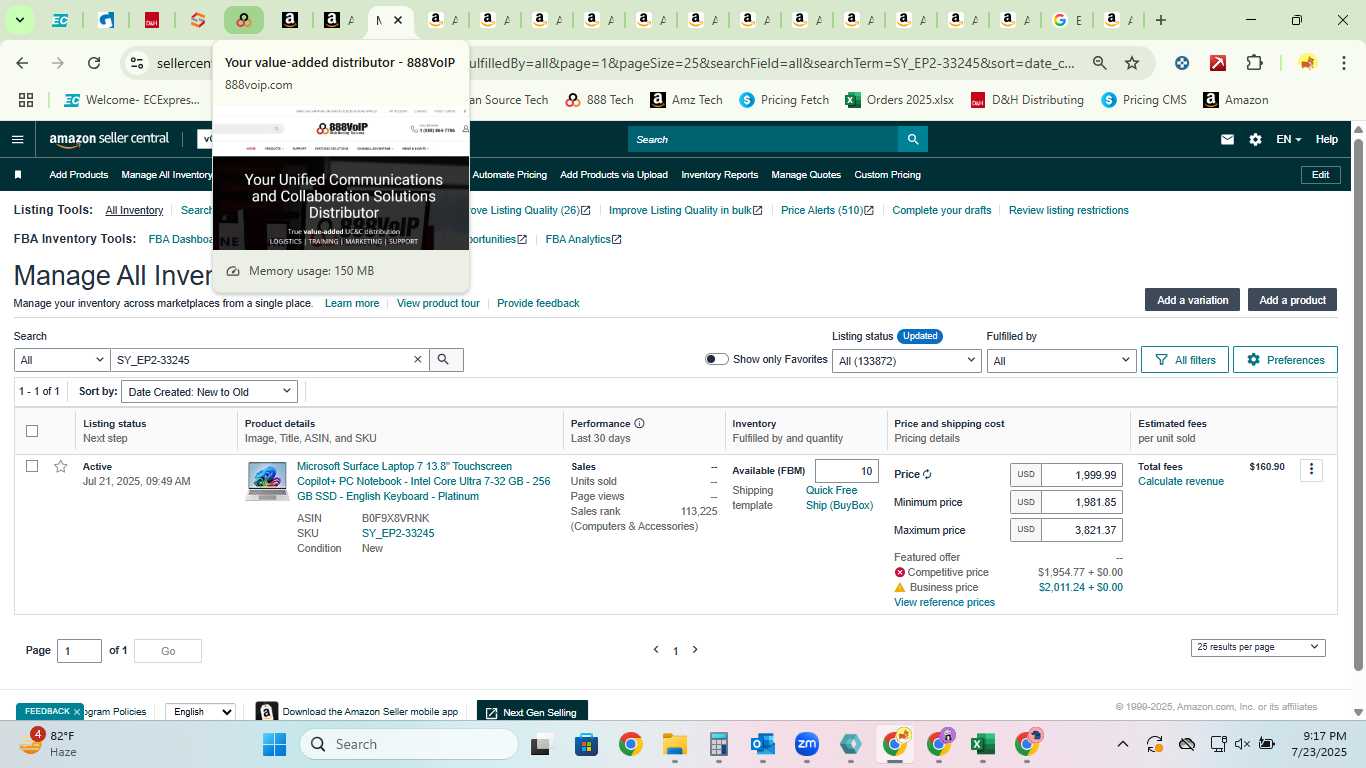Open the EN language dropdown
This screenshot has width=1366, height=768.
point(1288,139)
